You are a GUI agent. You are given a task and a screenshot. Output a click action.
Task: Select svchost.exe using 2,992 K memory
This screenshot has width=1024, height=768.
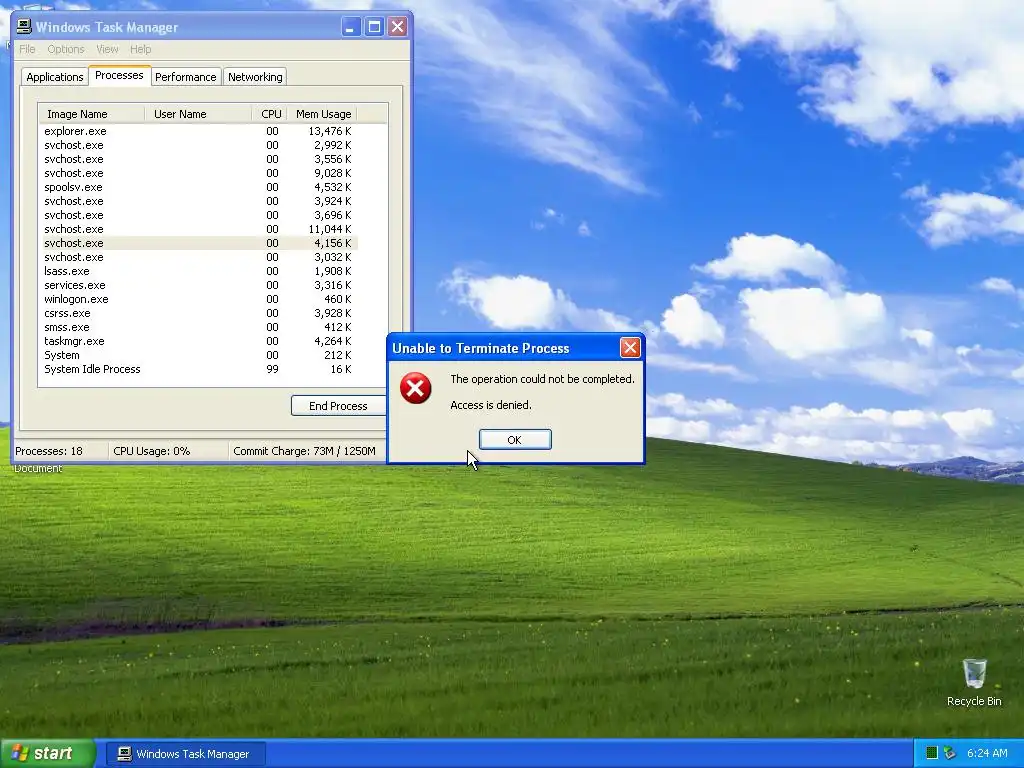(198, 145)
